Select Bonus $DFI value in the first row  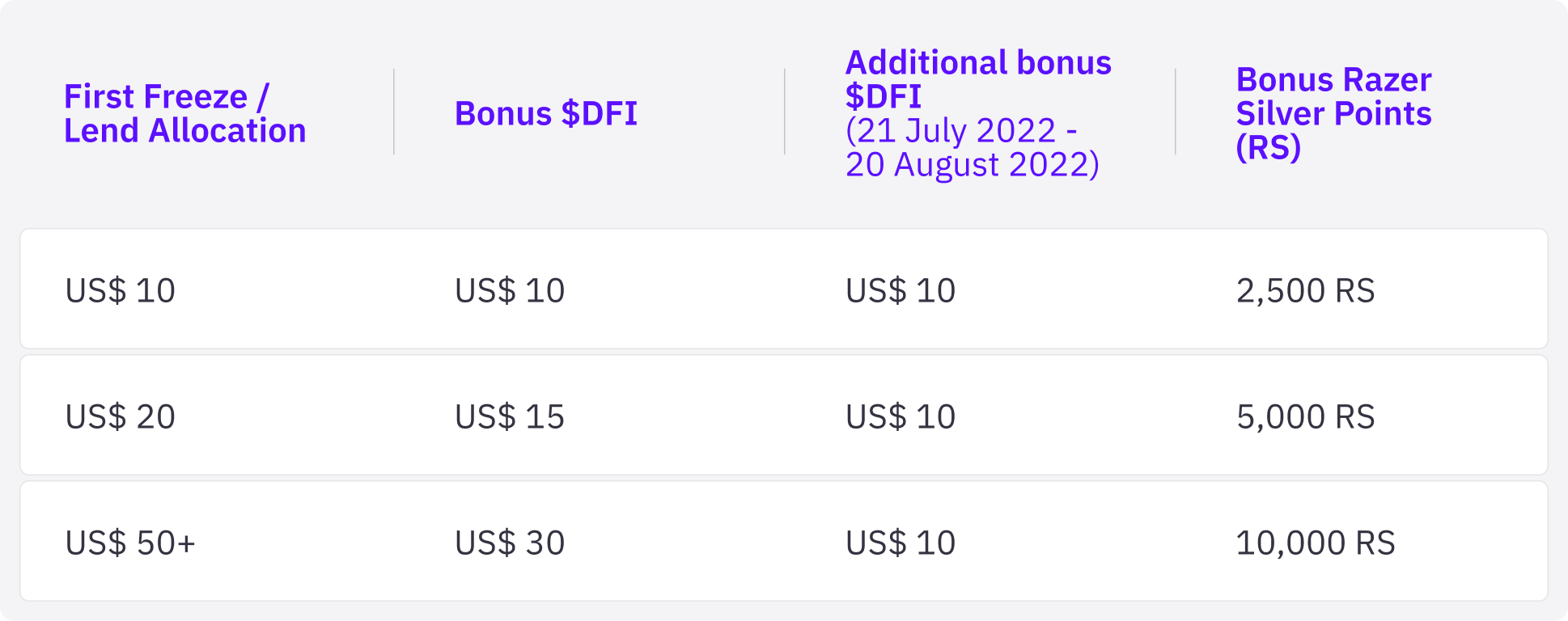point(510,290)
